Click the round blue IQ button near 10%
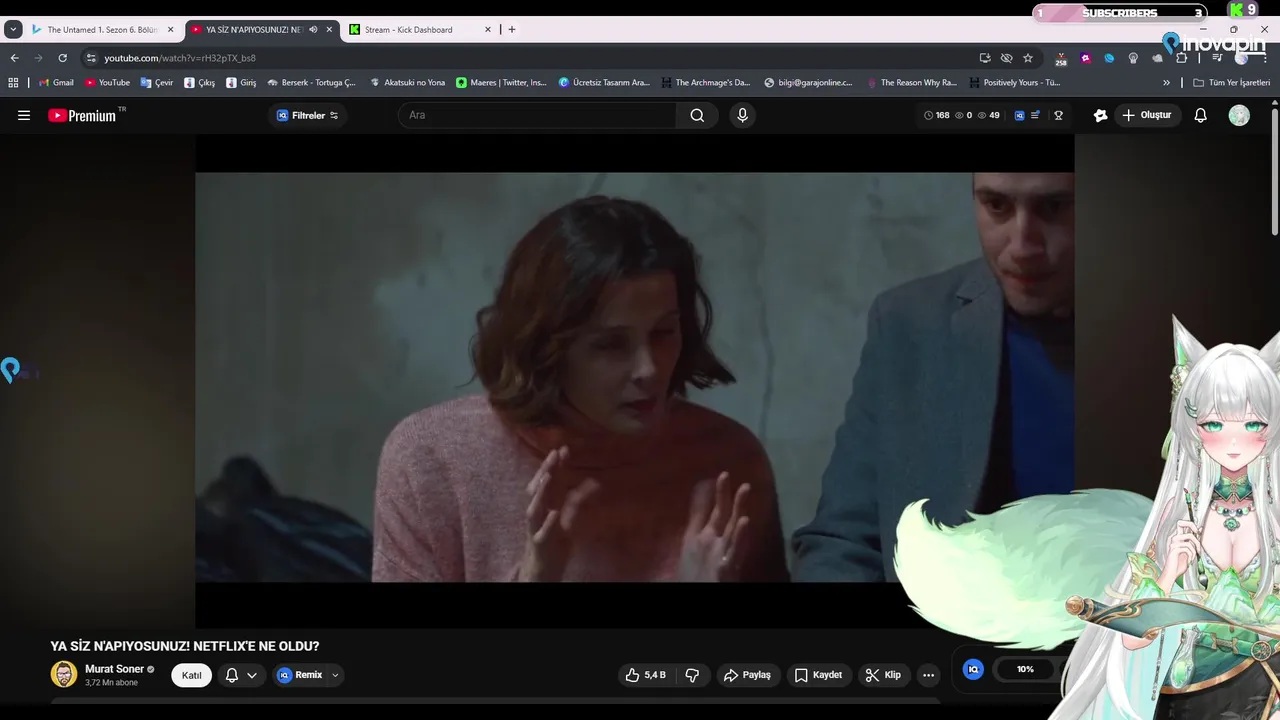 point(973,669)
